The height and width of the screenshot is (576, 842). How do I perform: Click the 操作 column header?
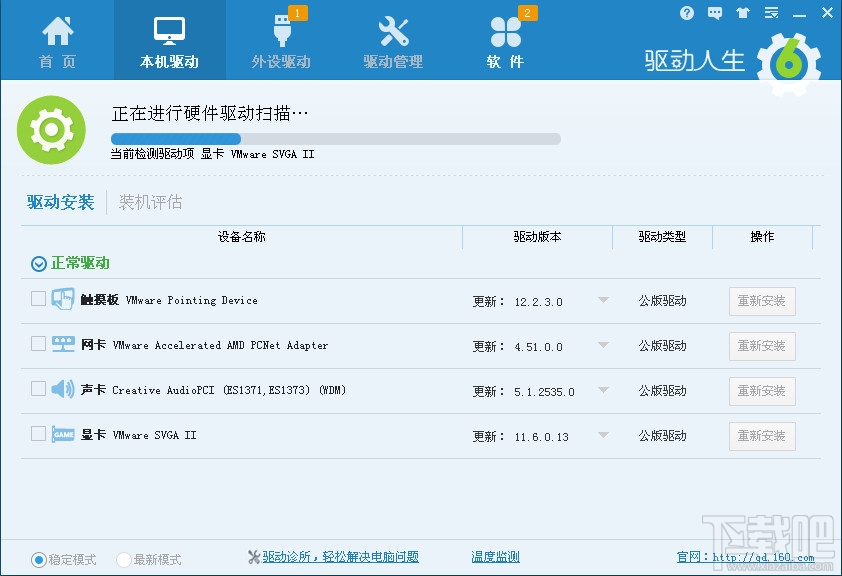click(x=763, y=237)
